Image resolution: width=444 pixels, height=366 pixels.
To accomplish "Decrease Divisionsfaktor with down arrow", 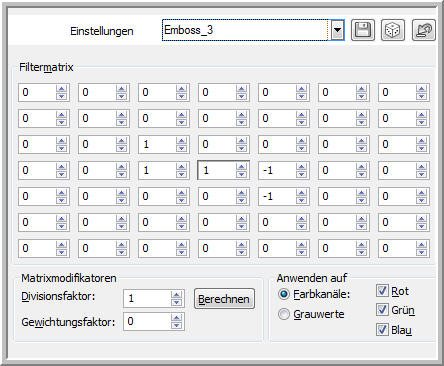I will click(176, 302).
